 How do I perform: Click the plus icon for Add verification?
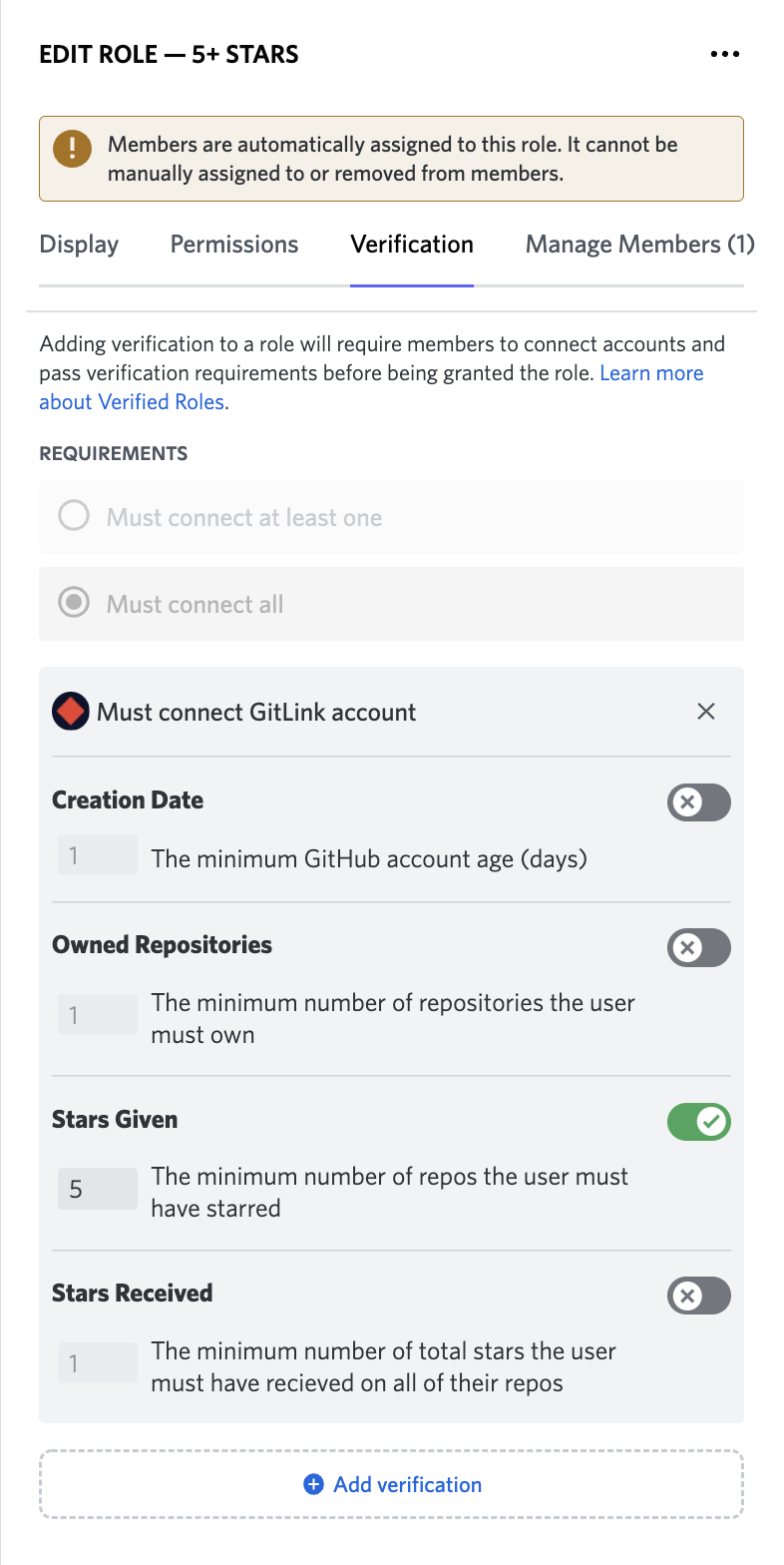[313, 1484]
